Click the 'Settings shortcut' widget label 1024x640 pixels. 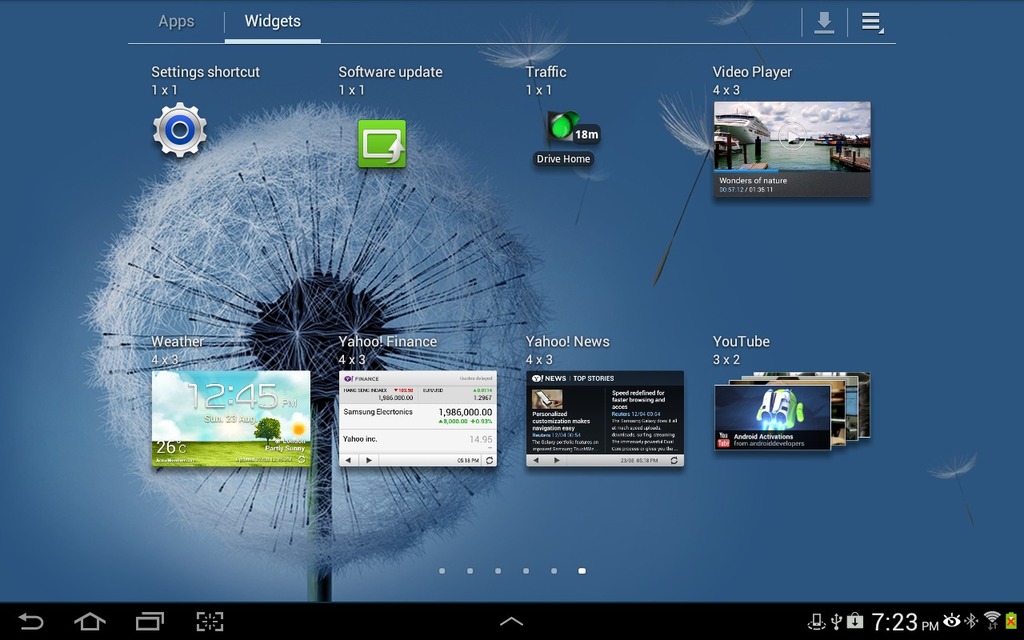point(206,72)
